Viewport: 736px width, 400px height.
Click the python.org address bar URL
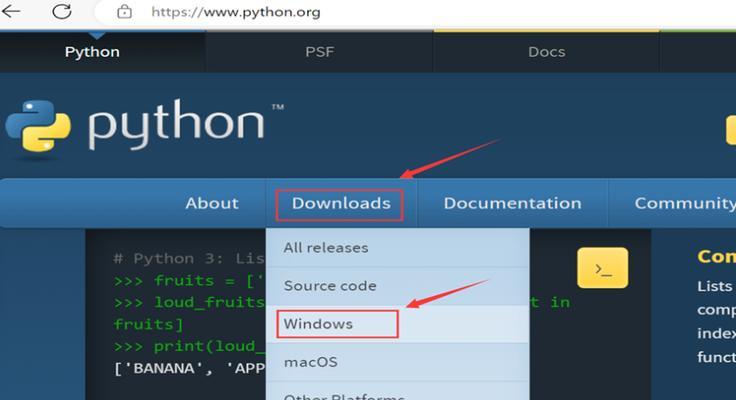click(236, 12)
